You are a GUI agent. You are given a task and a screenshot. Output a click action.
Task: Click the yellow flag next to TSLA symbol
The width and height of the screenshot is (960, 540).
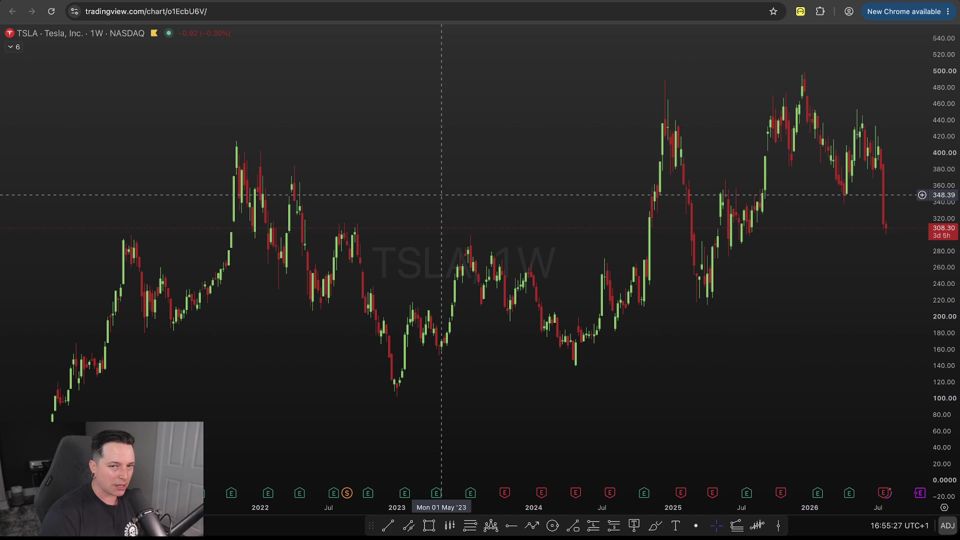154,33
